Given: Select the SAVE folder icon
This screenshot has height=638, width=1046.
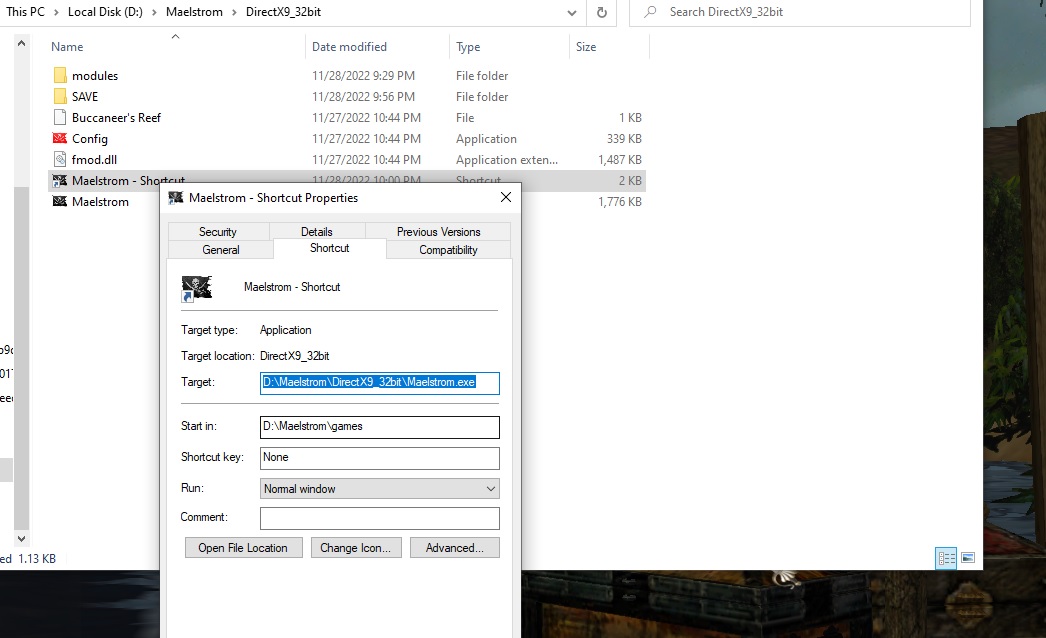Looking at the screenshot, I should 60,96.
